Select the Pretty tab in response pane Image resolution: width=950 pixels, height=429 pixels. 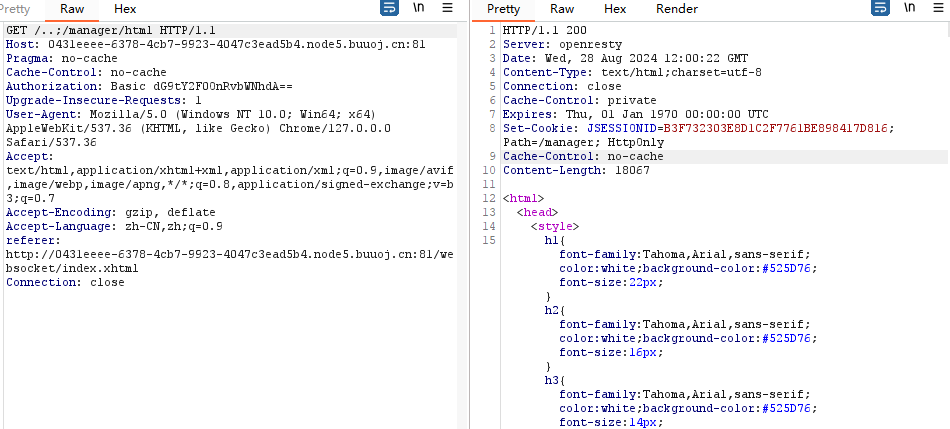tap(504, 9)
